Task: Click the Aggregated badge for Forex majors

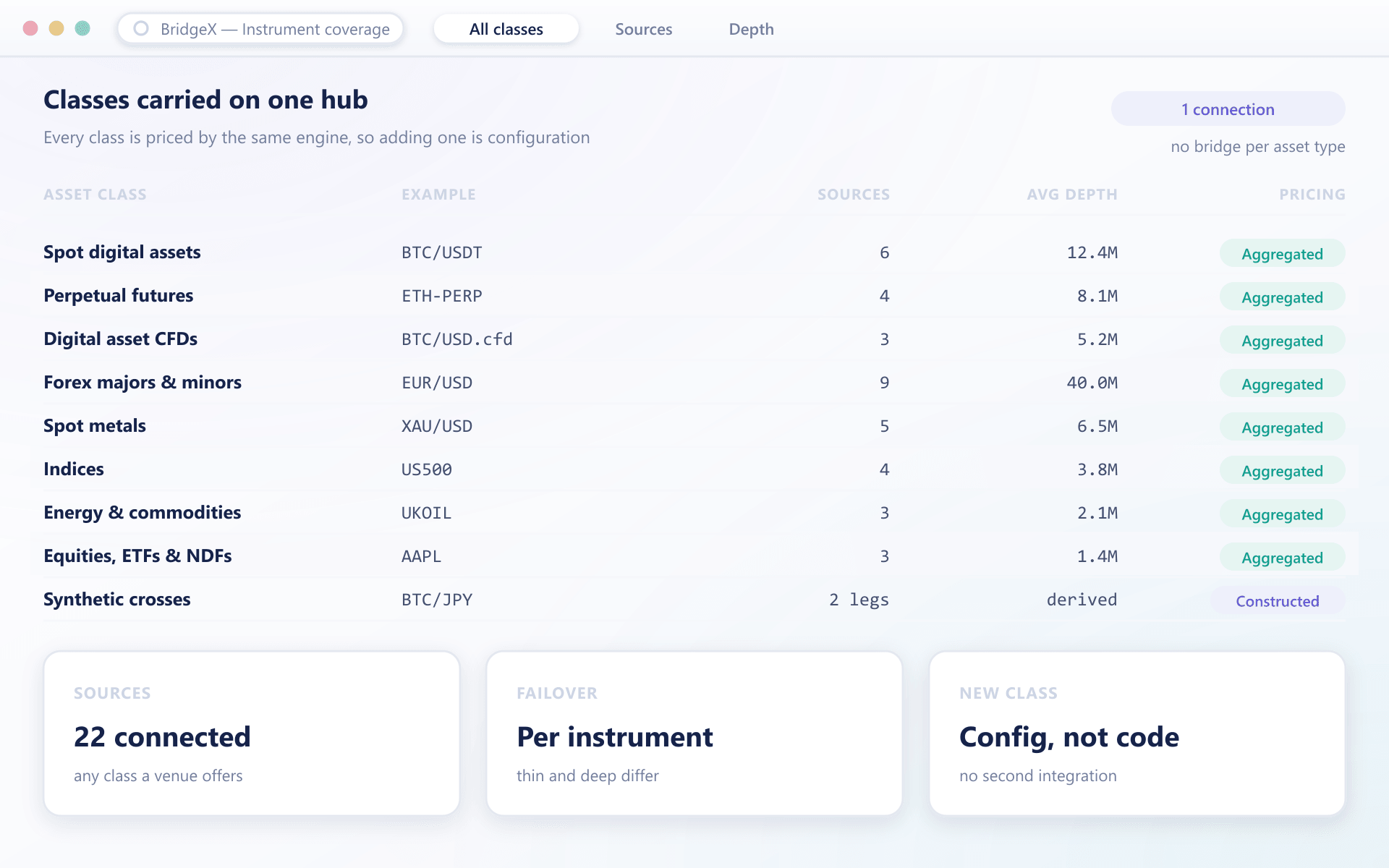Action: point(1282,383)
